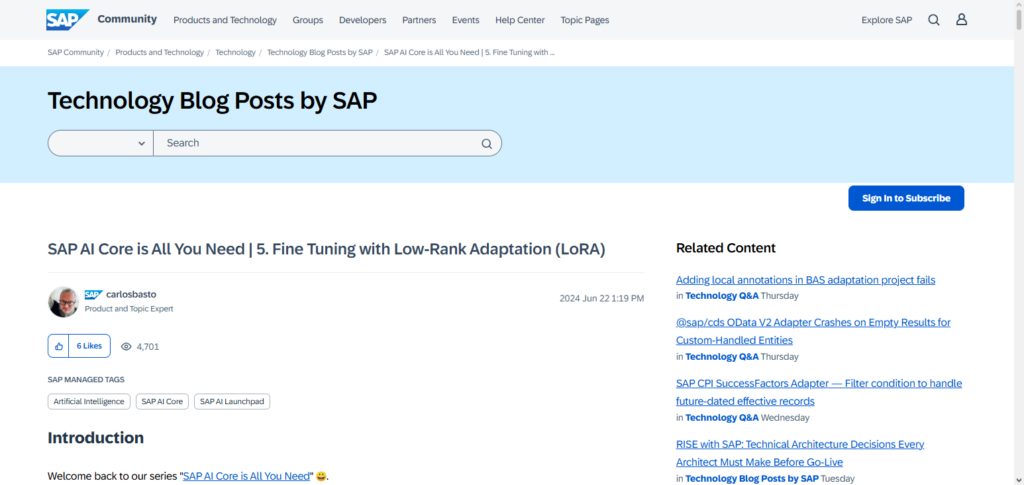Go to Technology breadcrumb
Viewport: 1024px width, 485px height.
pyautogui.click(x=235, y=52)
